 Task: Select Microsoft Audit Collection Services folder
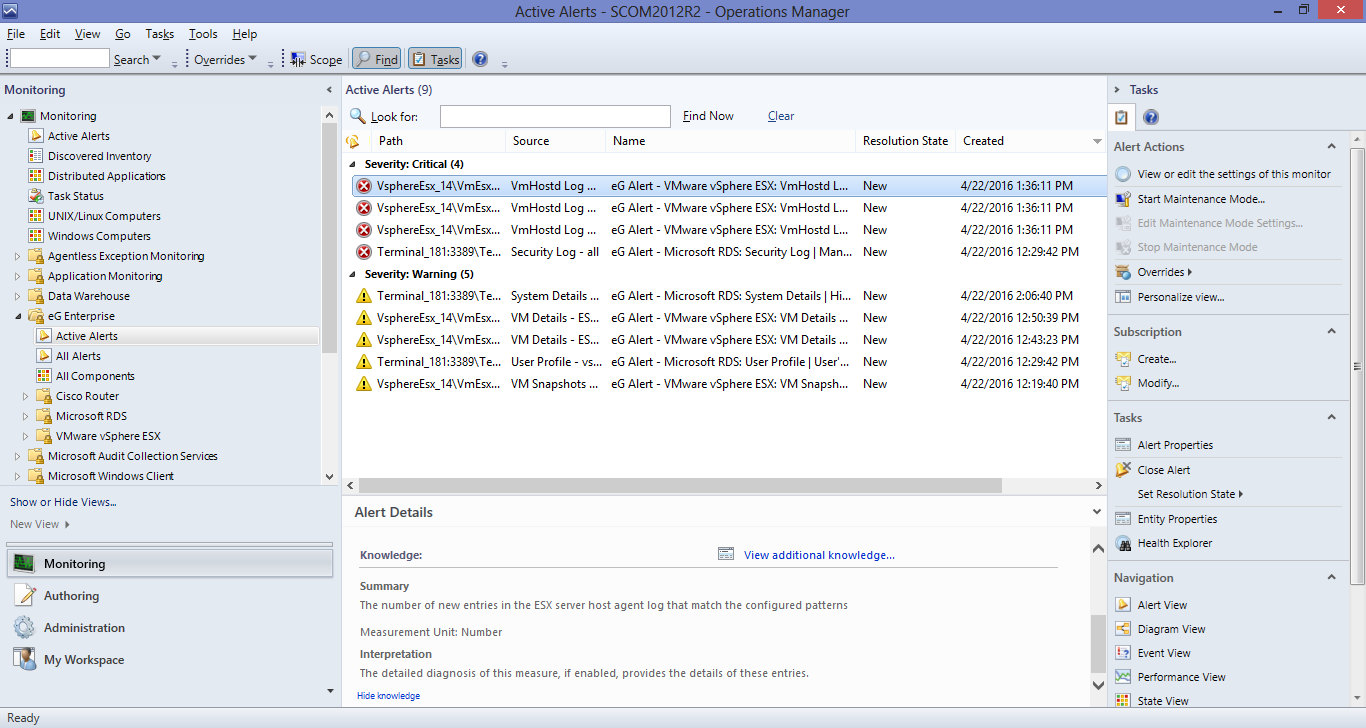[x=132, y=456]
